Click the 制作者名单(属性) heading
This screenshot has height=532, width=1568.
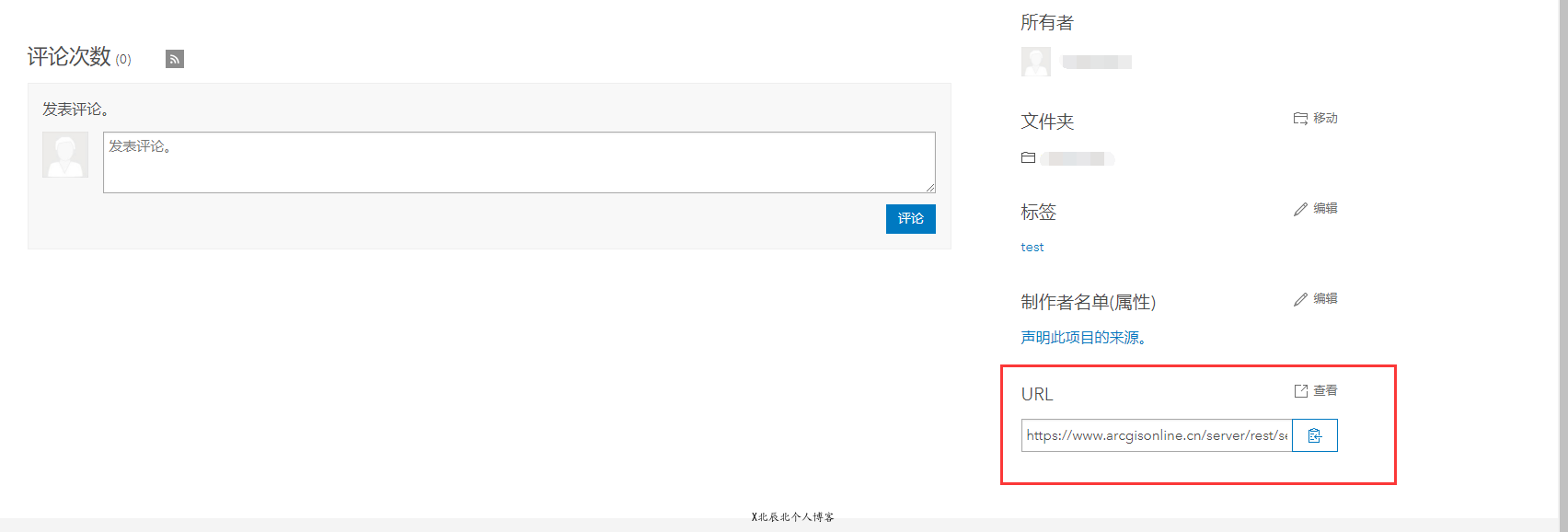pyautogui.click(x=1088, y=302)
